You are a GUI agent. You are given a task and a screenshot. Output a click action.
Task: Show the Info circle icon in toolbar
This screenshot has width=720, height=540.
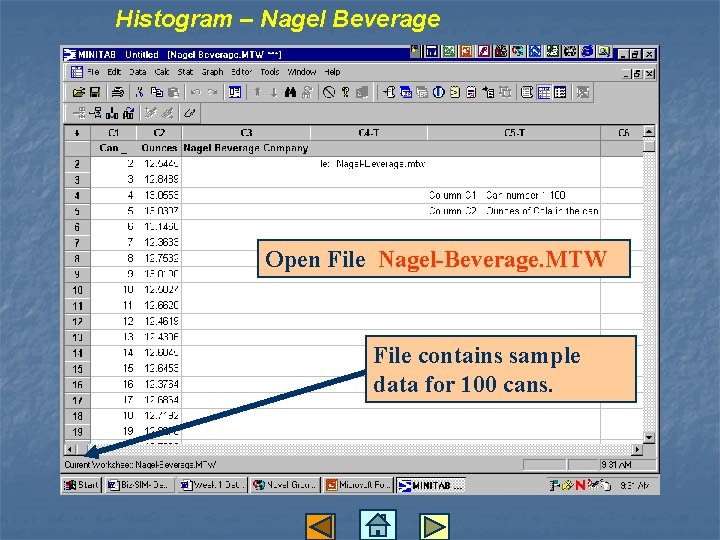439,92
